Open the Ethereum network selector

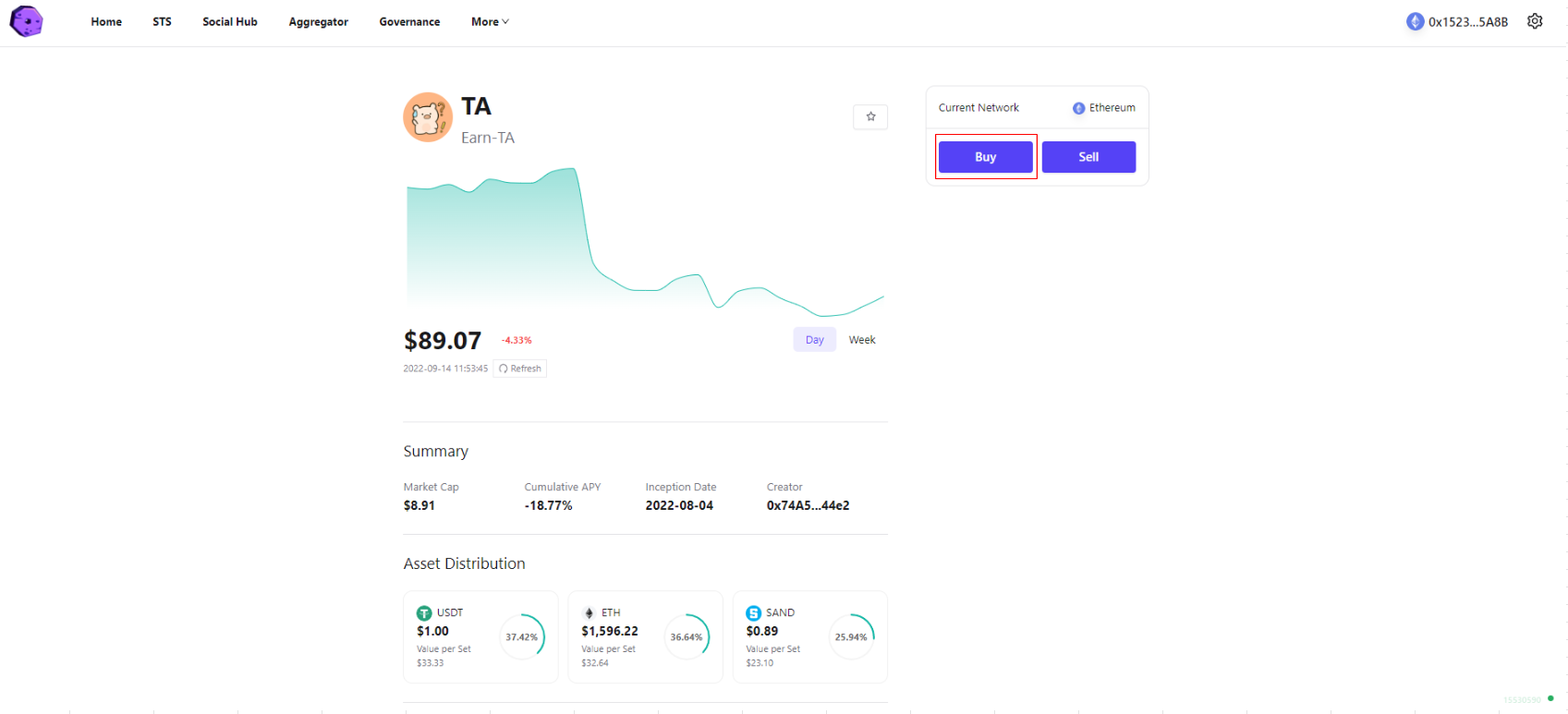1104,108
